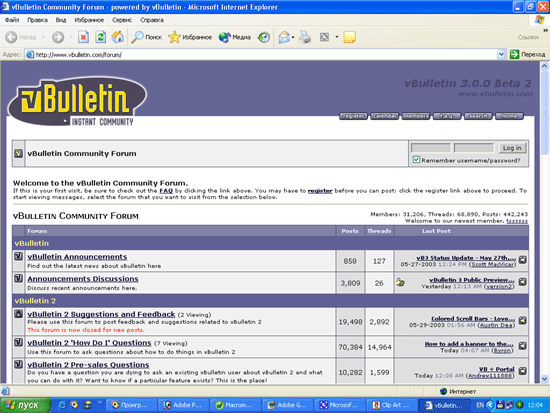The height and width of the screenshot is (413, 550).
Task: Open vBulletin 2 'How Do I' Questions forum
Action: 89,342
